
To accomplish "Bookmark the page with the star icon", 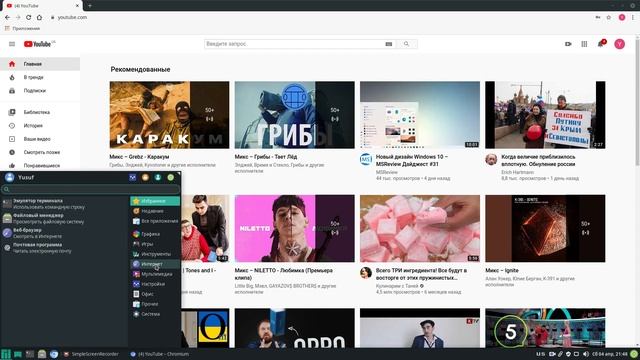I will coord(609,17).
